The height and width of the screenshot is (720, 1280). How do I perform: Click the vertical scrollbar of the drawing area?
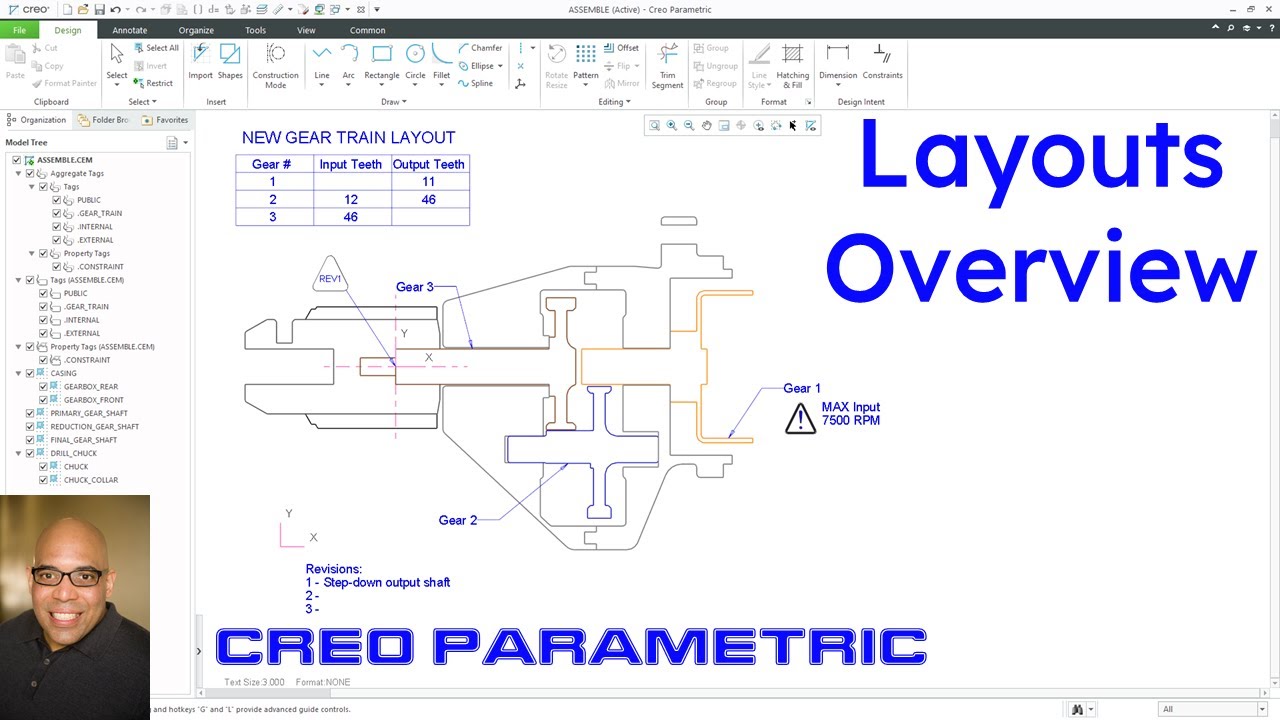(1275, 400)
